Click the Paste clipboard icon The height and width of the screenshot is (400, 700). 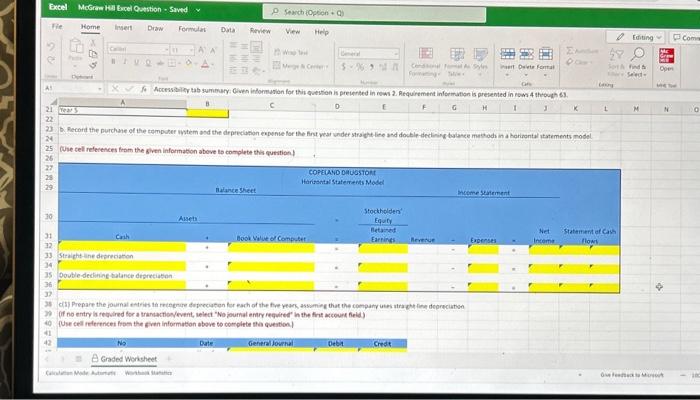tap(75, 47)
